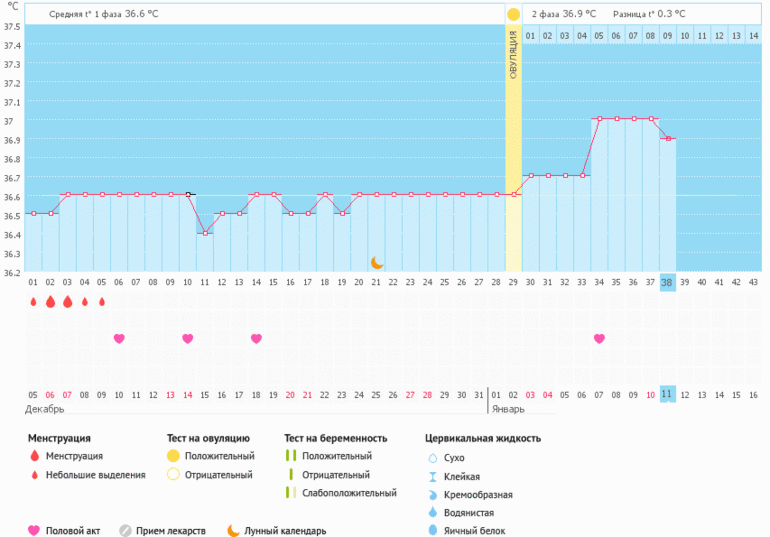Image resolution: width=770 pixels, height=537 pixels.
Task: Click the empty circle icon beside 'Отрицательный' ovulation test
Action: tap(173, 475)
